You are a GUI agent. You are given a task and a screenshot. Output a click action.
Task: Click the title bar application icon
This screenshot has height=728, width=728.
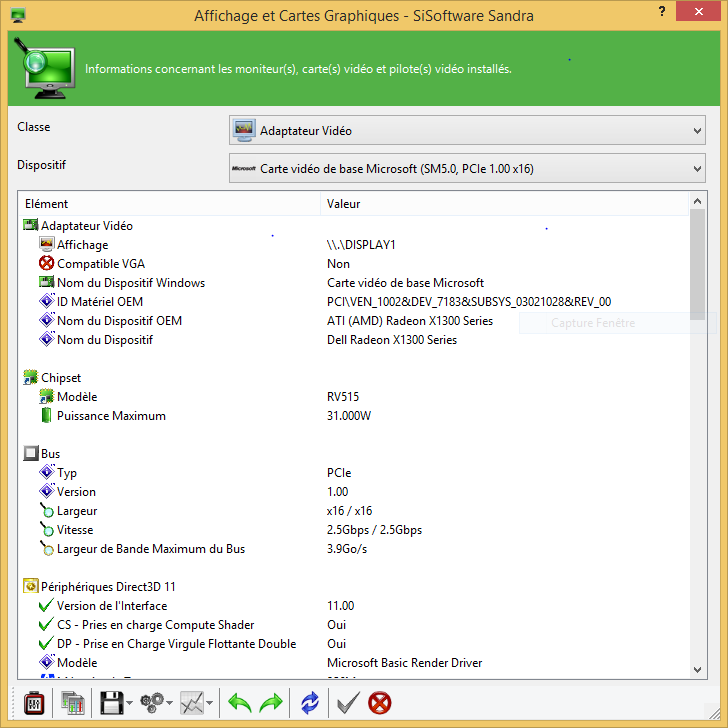click(18, 15)
